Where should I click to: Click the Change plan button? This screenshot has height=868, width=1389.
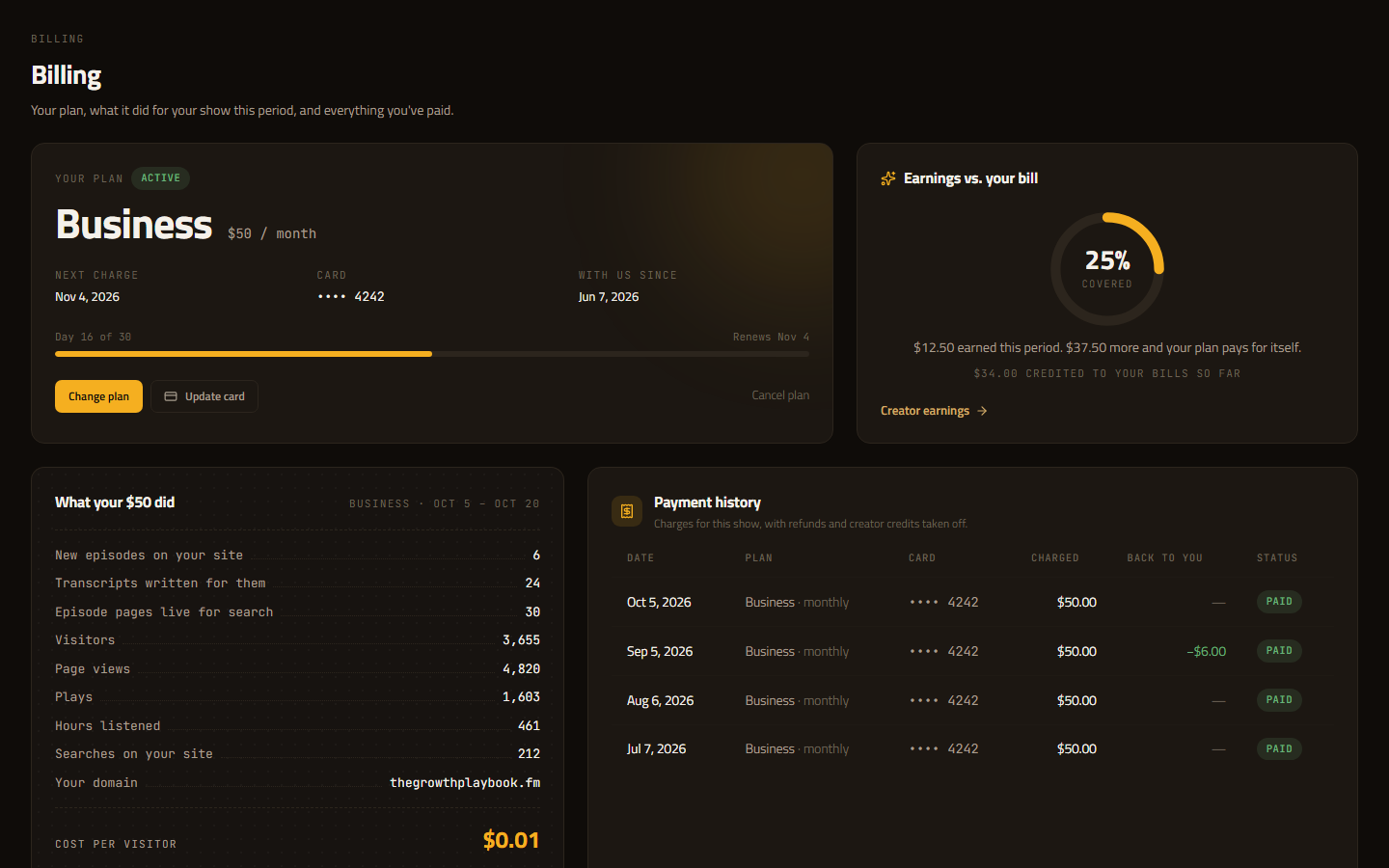coord(98,396)
